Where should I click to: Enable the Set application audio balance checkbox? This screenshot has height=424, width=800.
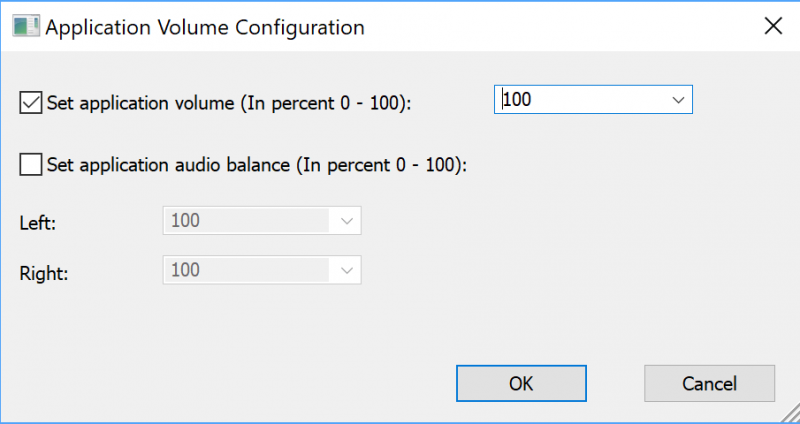tap(31, 165)
